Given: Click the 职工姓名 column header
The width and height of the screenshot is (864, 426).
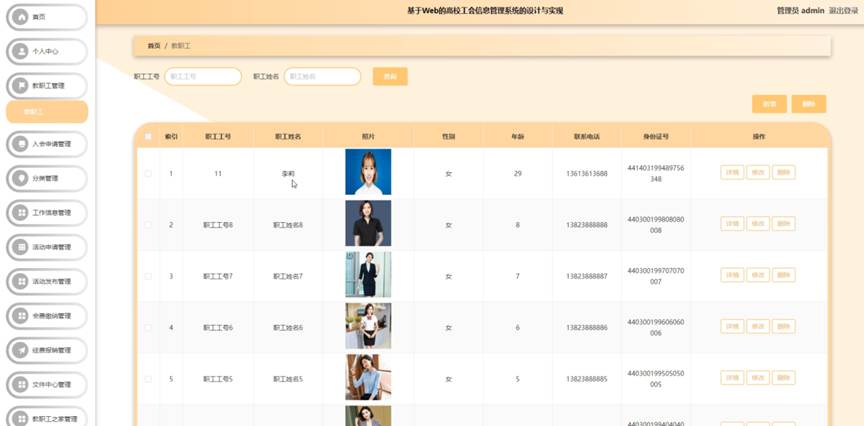Looking at the screenshot, I should tap(288, 137).
